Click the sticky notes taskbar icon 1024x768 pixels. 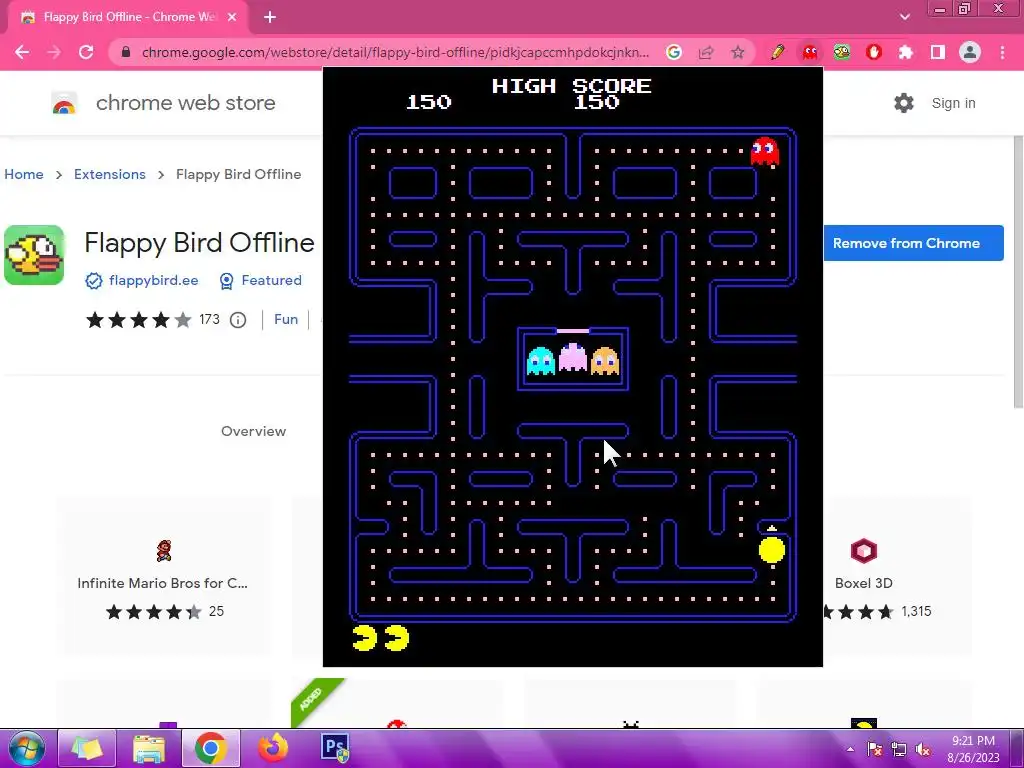86,748
